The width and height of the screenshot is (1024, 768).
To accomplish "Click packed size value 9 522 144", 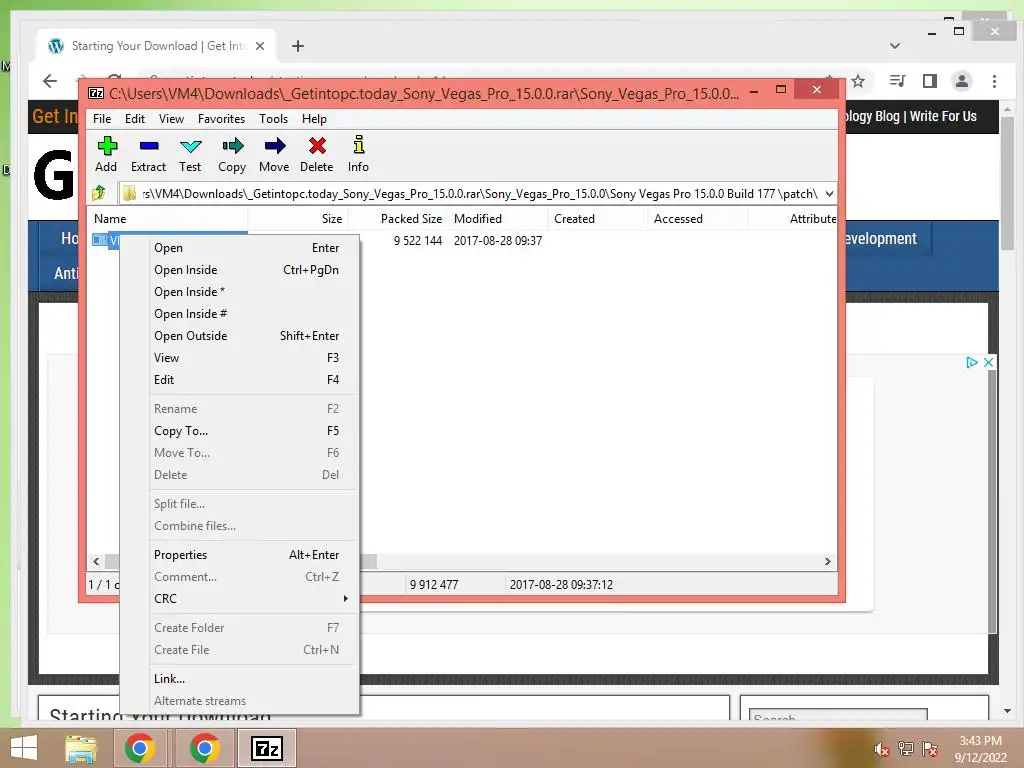I will point(418,240).
